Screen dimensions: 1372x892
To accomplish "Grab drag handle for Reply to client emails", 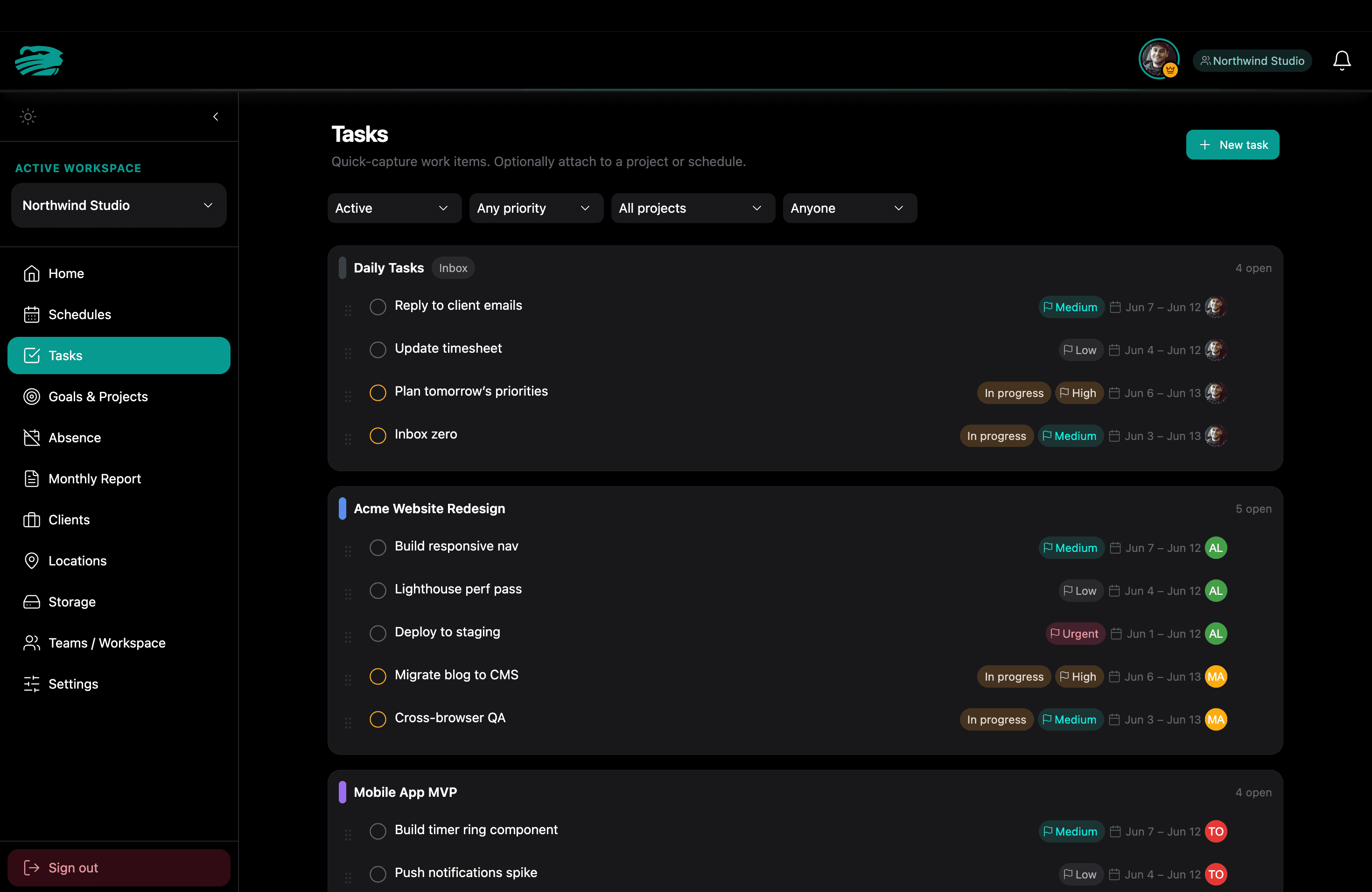I will [348, 311].
